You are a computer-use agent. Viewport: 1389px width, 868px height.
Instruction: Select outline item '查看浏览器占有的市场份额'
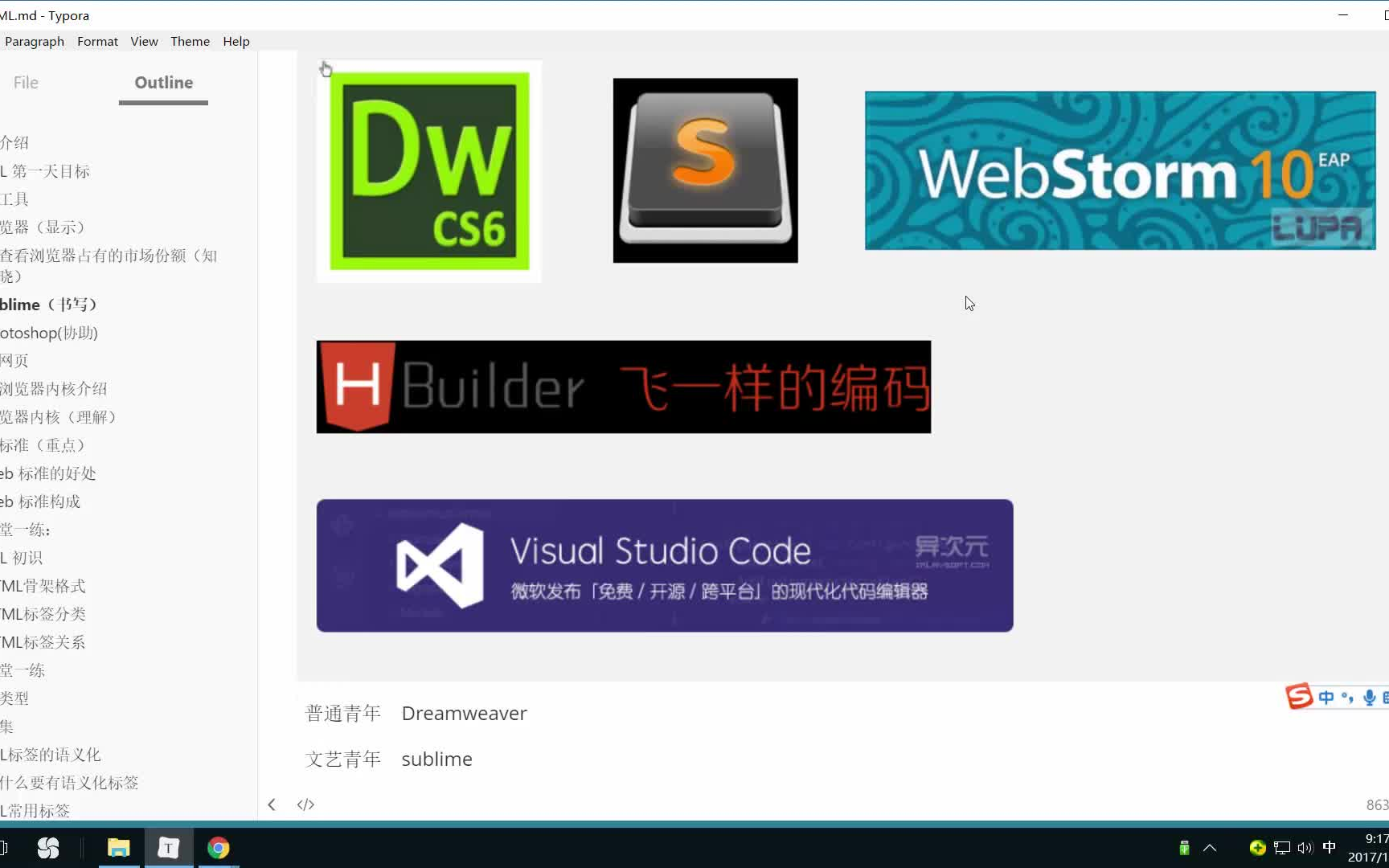click(109, 265)
